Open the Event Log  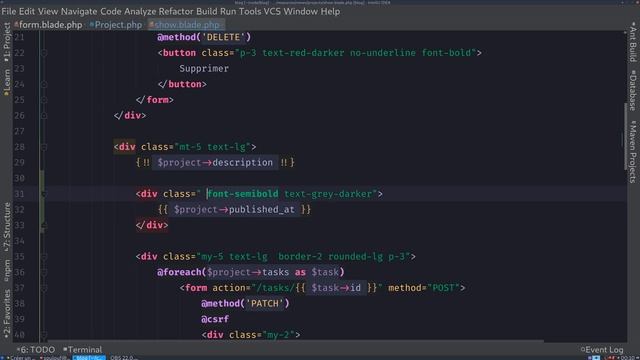(602, 350)
